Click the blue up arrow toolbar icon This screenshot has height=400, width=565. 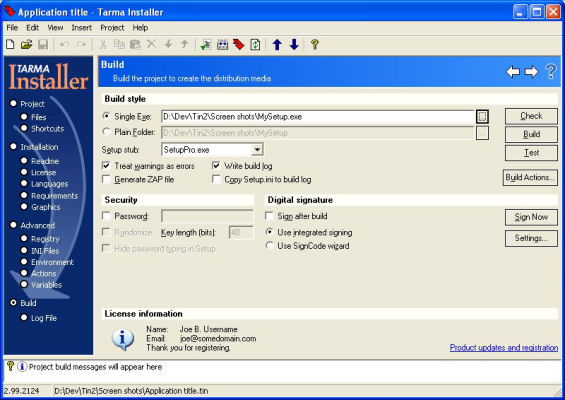pyautogui.click(x=277, y=44)
